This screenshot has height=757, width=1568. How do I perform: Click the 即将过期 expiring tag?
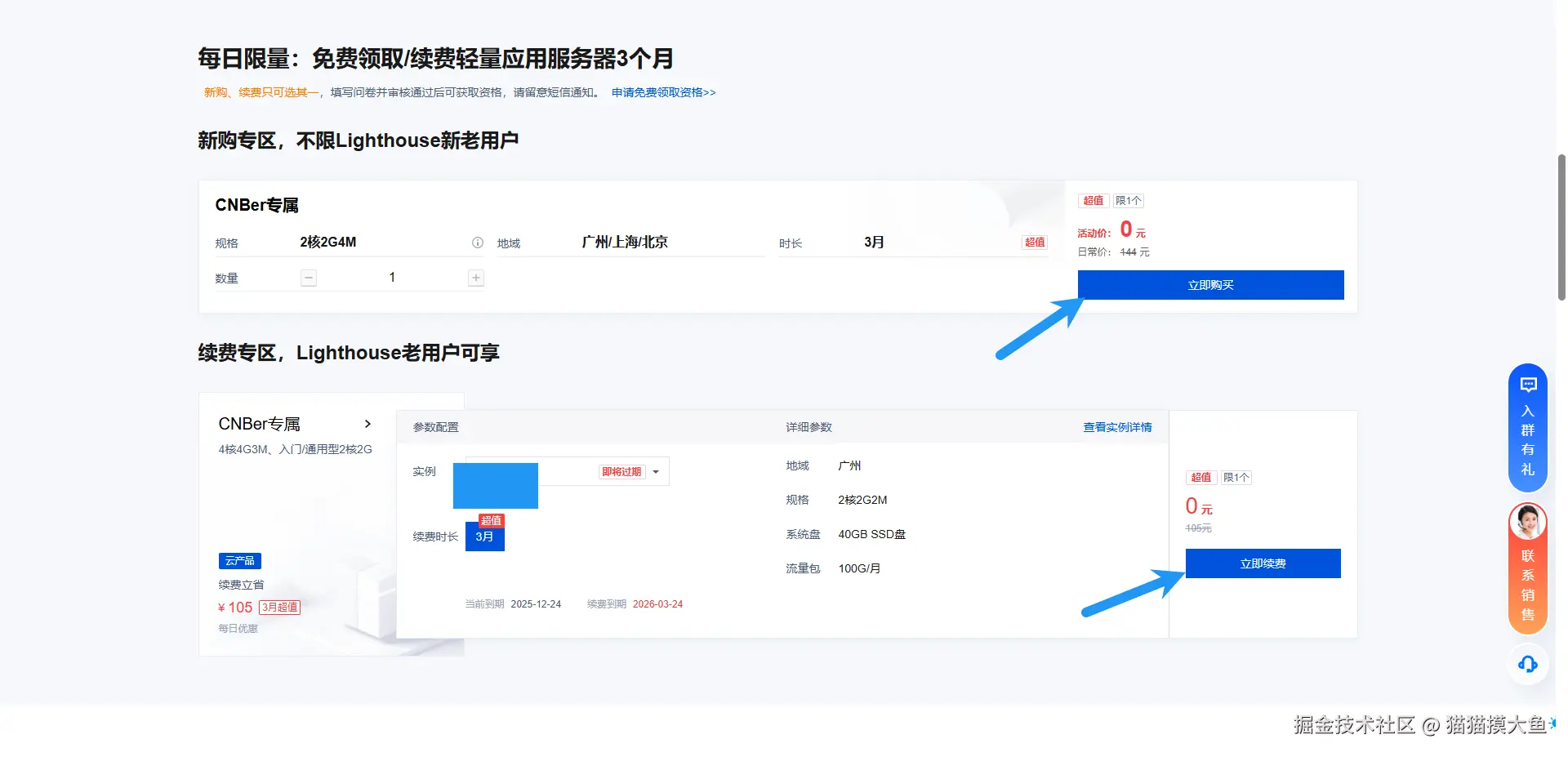(621, 472)
